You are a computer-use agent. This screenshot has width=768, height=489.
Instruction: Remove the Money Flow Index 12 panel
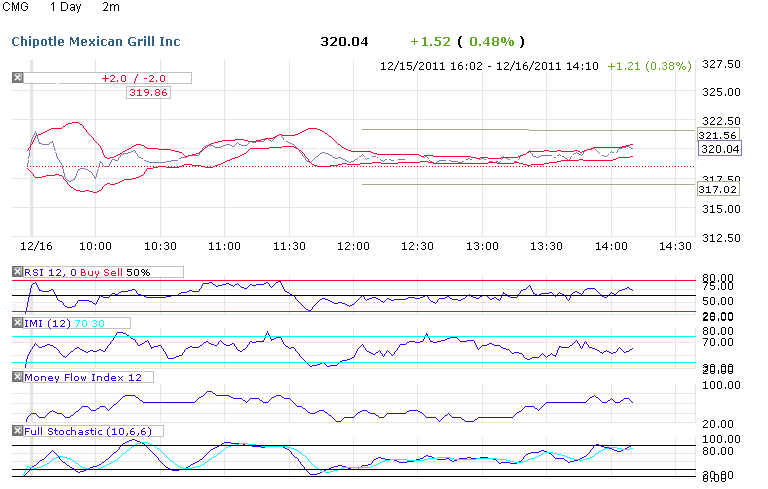(x=18, y=376)
